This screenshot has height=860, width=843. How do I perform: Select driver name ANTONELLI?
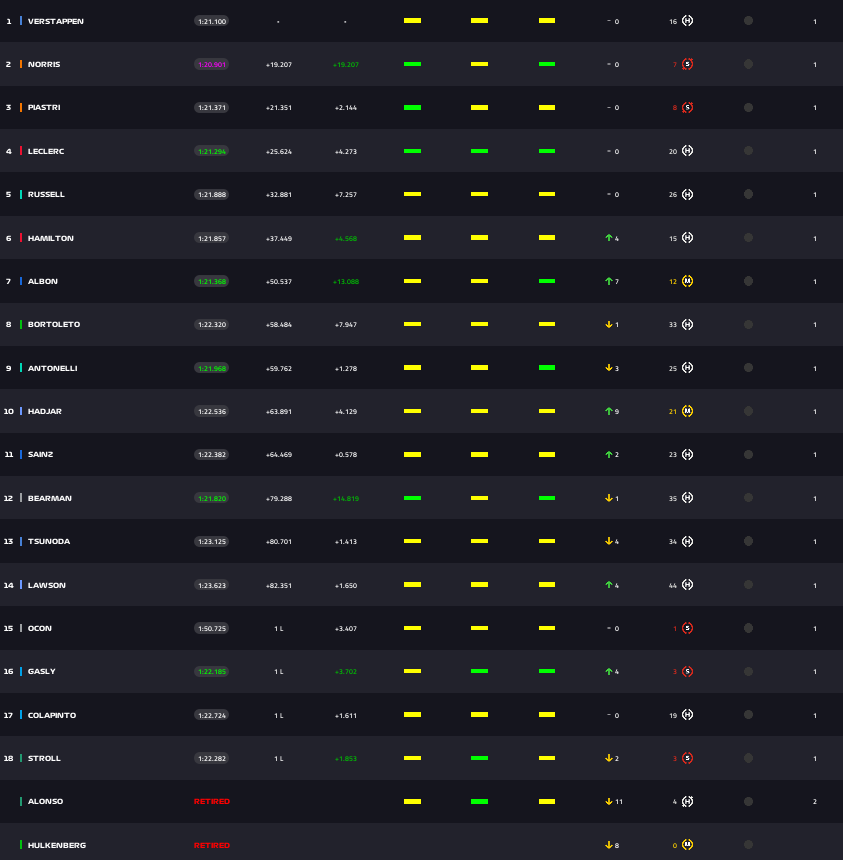[53, 368]
